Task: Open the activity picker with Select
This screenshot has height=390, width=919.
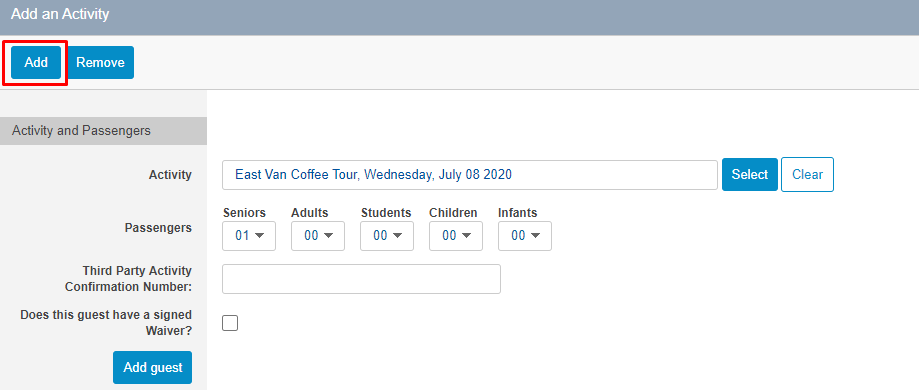Action: (x=750, y=175)
